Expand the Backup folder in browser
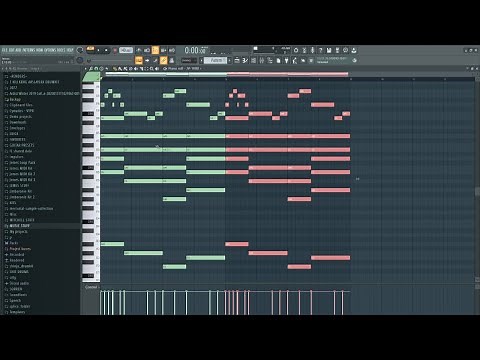Viewport: 480px width, 360px height. [15, 99]
